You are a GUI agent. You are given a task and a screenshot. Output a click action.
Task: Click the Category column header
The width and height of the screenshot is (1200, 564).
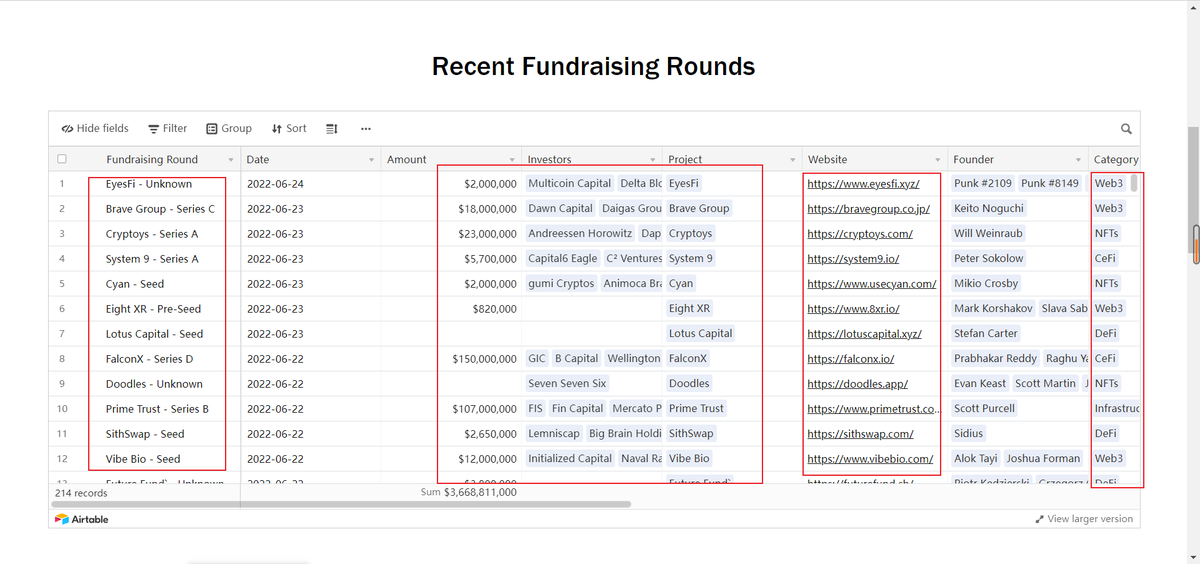(x=1116, y=160)
